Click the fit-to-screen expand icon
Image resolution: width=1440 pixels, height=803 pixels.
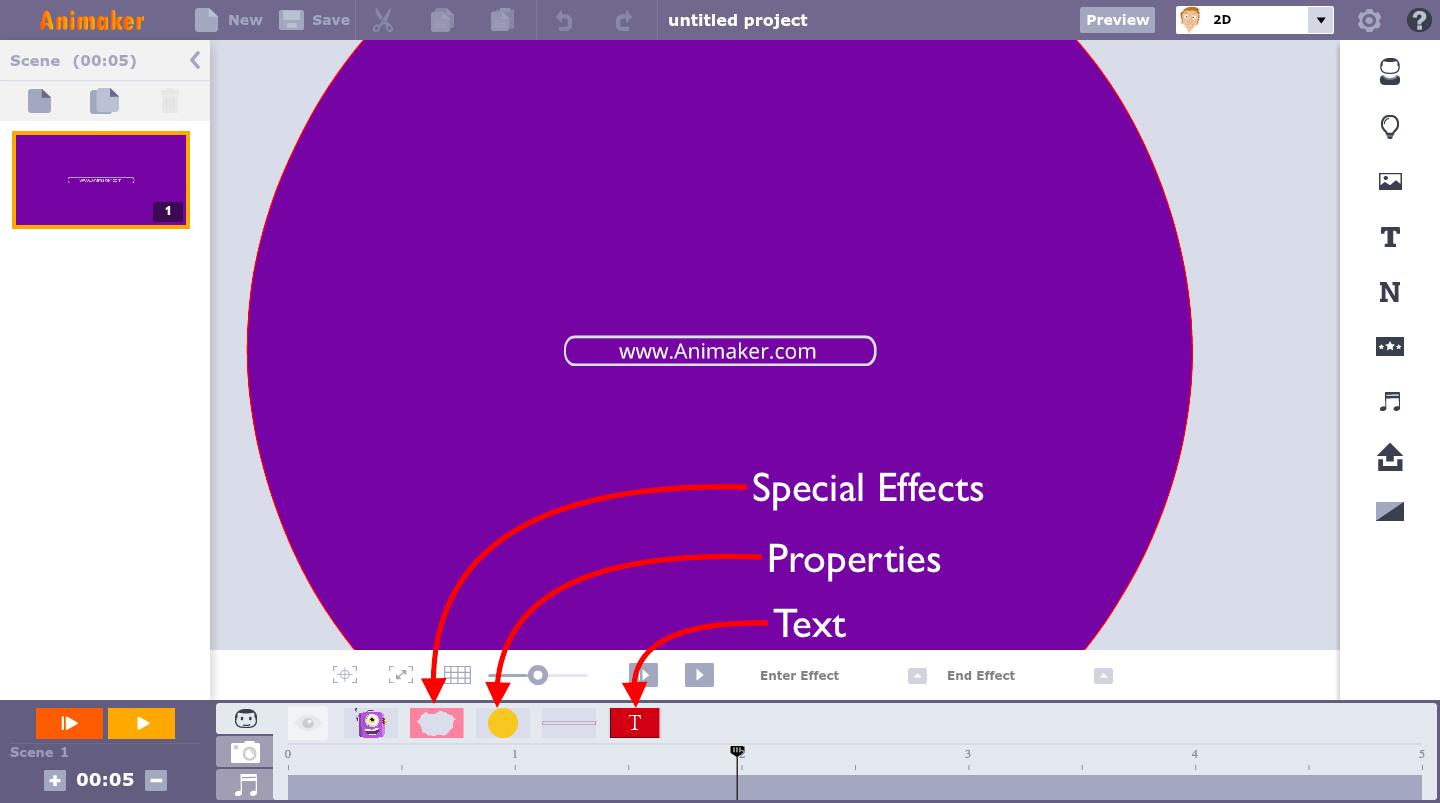(x=401, y=675)
